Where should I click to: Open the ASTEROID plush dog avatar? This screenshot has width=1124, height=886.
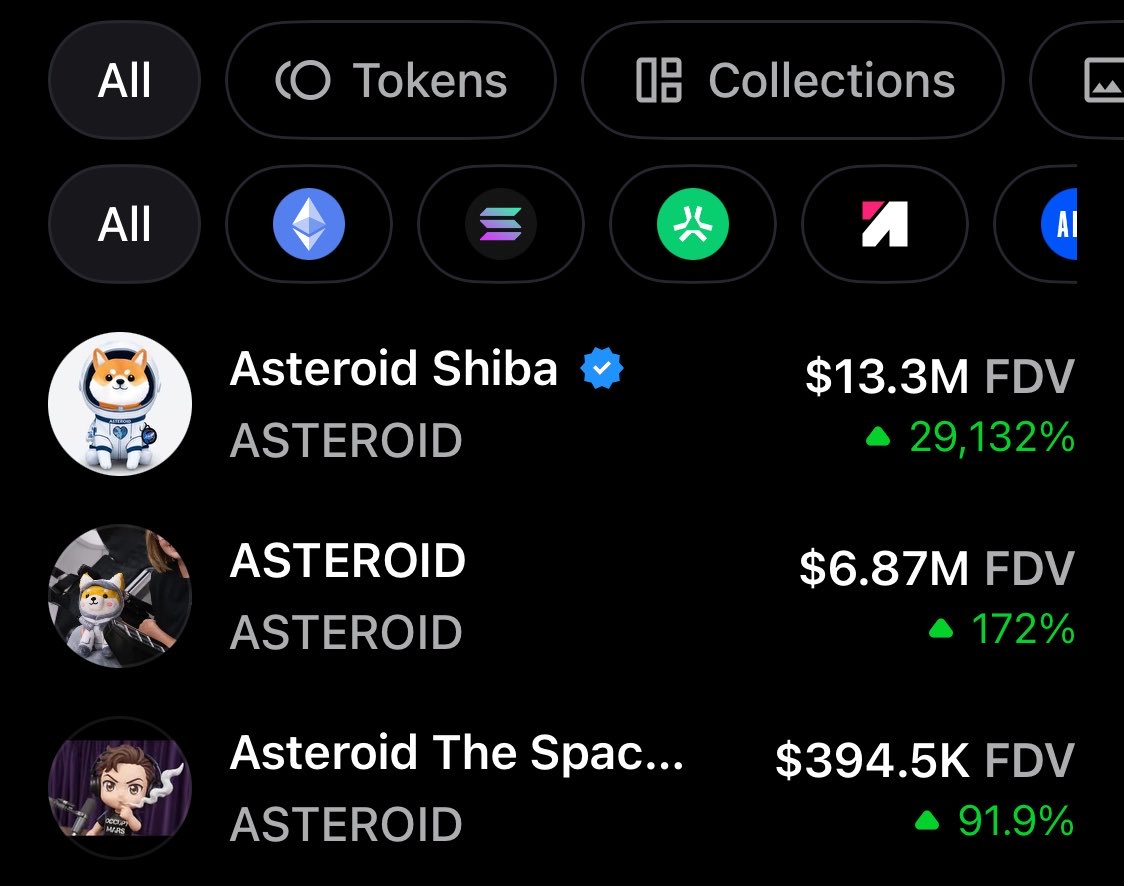pos(120,596)
